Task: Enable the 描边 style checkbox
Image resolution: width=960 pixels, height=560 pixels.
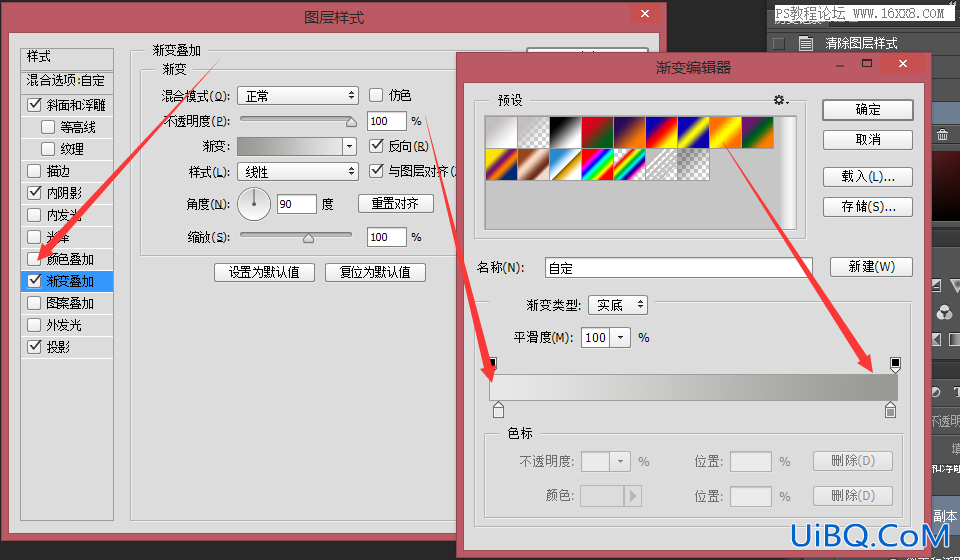Action: point(34,171)
